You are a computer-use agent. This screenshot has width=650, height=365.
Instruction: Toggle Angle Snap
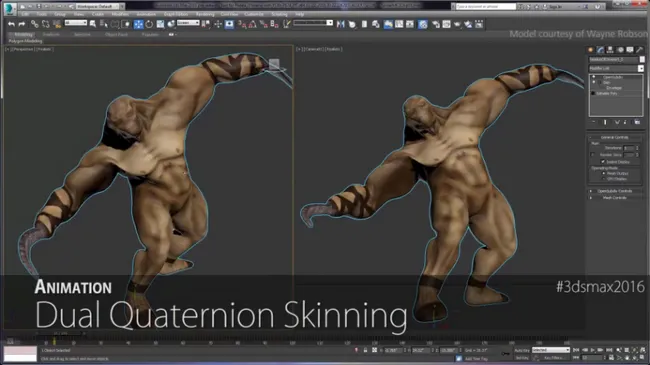(252, 24)
